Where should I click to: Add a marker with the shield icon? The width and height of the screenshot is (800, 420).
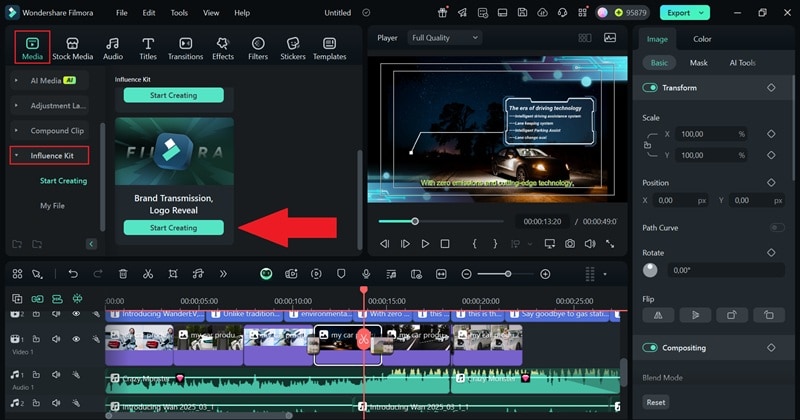point(341,274)
